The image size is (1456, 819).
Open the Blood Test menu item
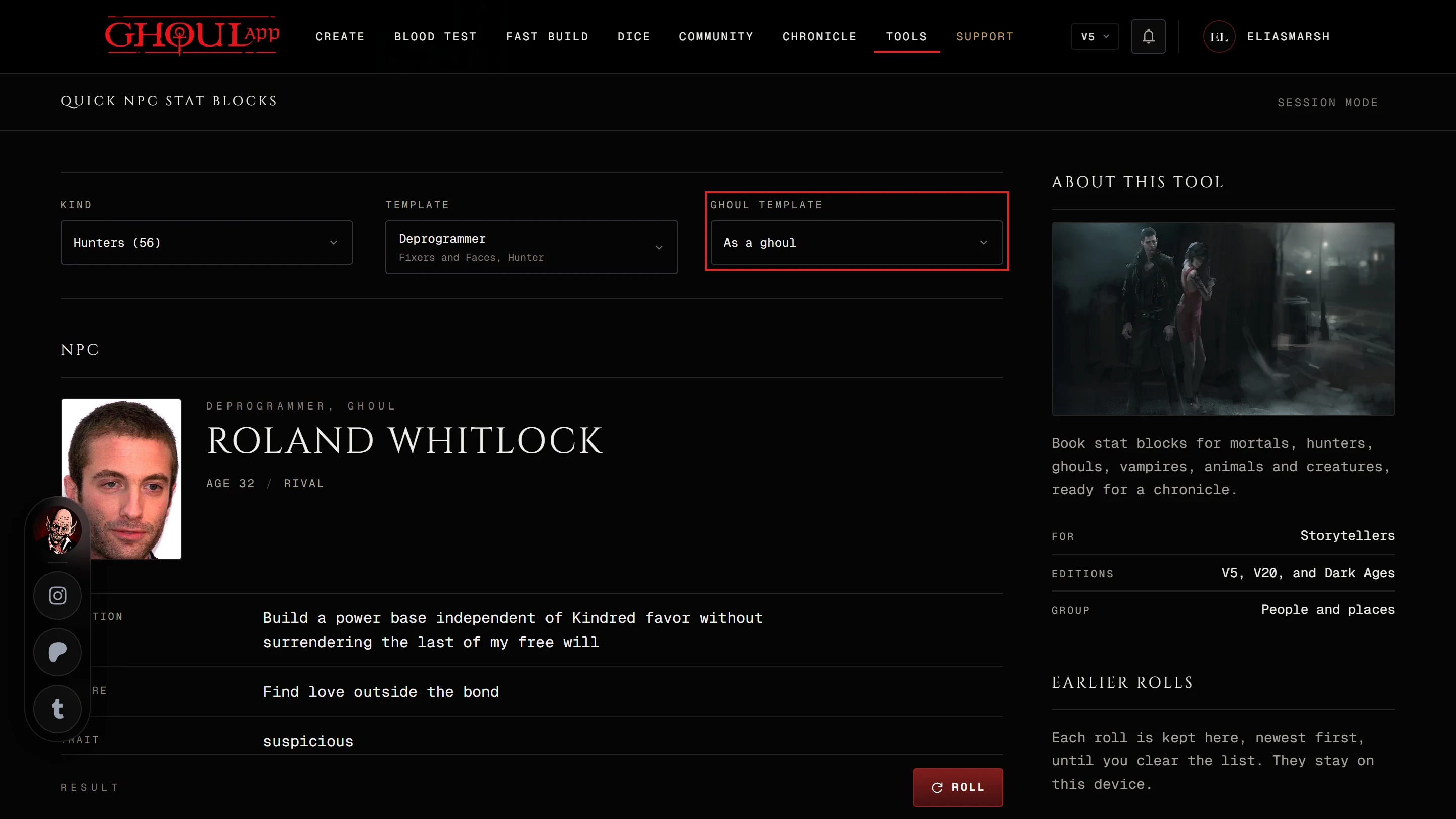435,37
